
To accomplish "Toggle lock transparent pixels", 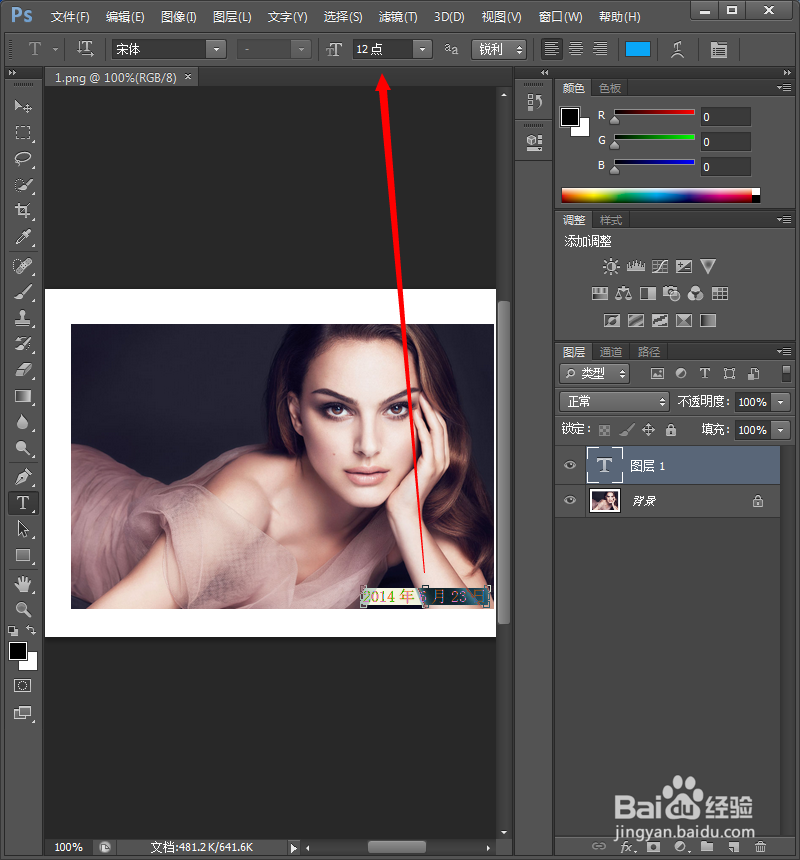I will (604, 430).
